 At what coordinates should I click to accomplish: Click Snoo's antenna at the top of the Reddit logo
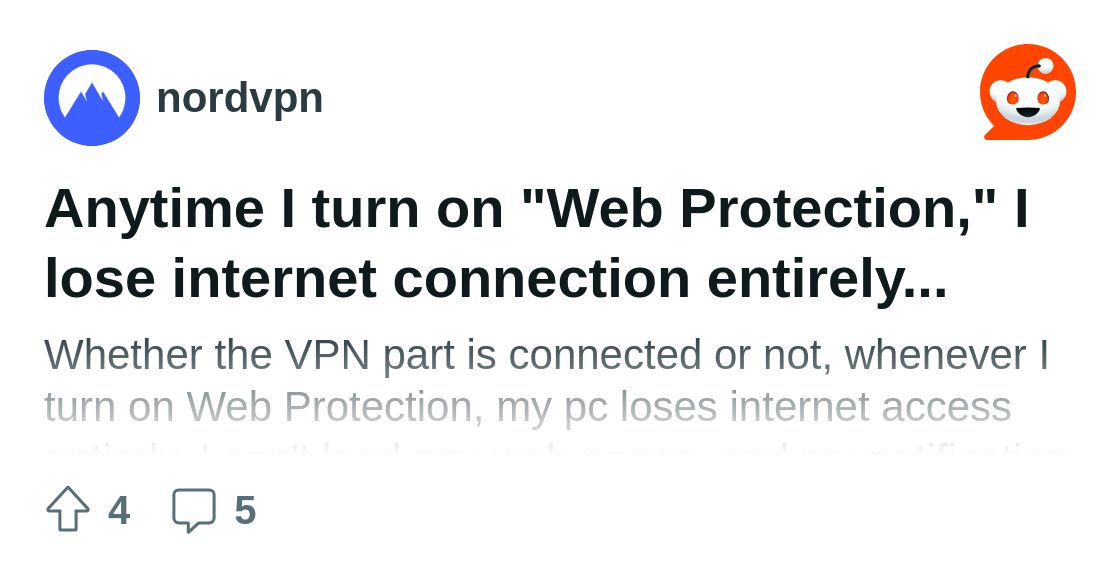click(x=1038, y=68)
